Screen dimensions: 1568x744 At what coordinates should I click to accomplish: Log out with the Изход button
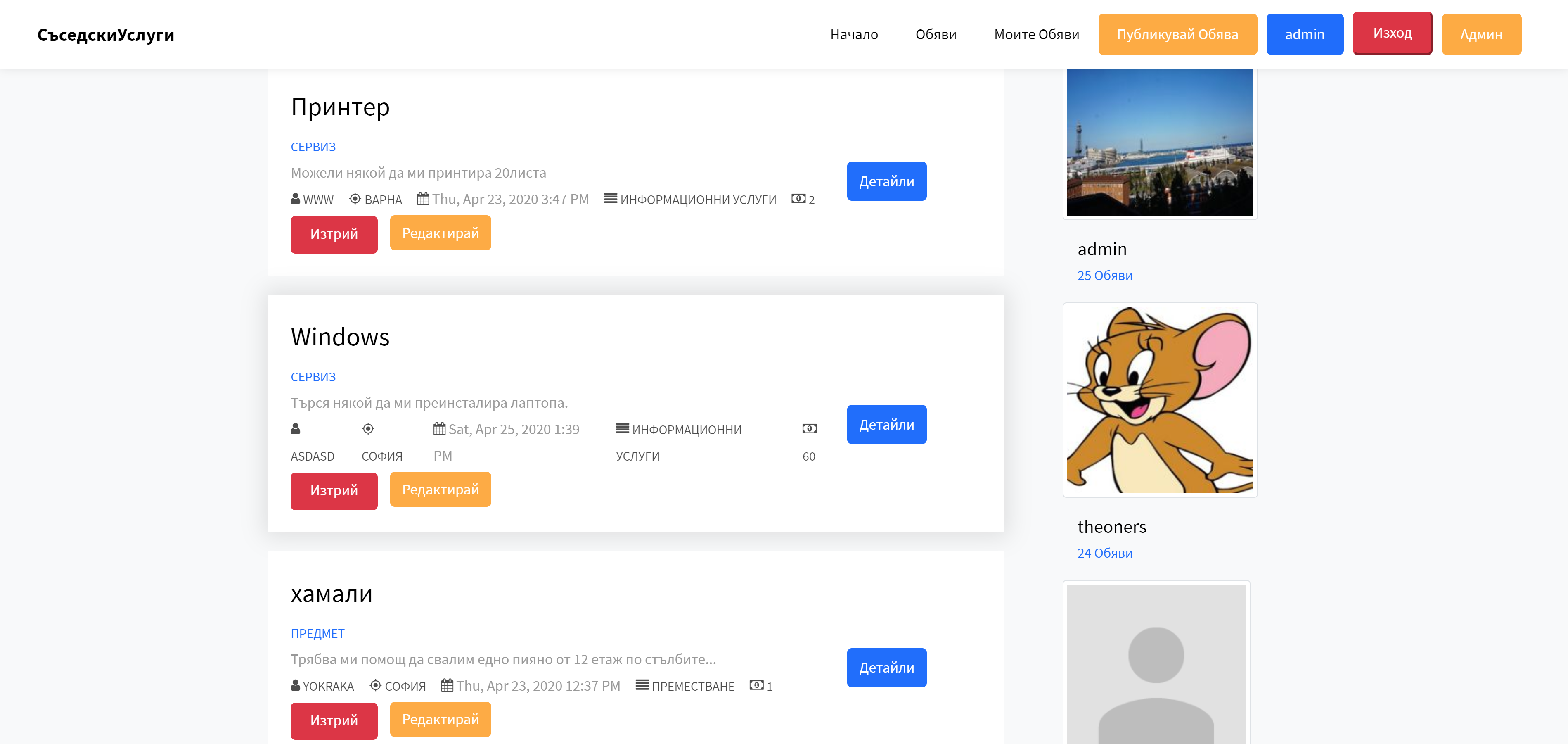click(1391, 33)
